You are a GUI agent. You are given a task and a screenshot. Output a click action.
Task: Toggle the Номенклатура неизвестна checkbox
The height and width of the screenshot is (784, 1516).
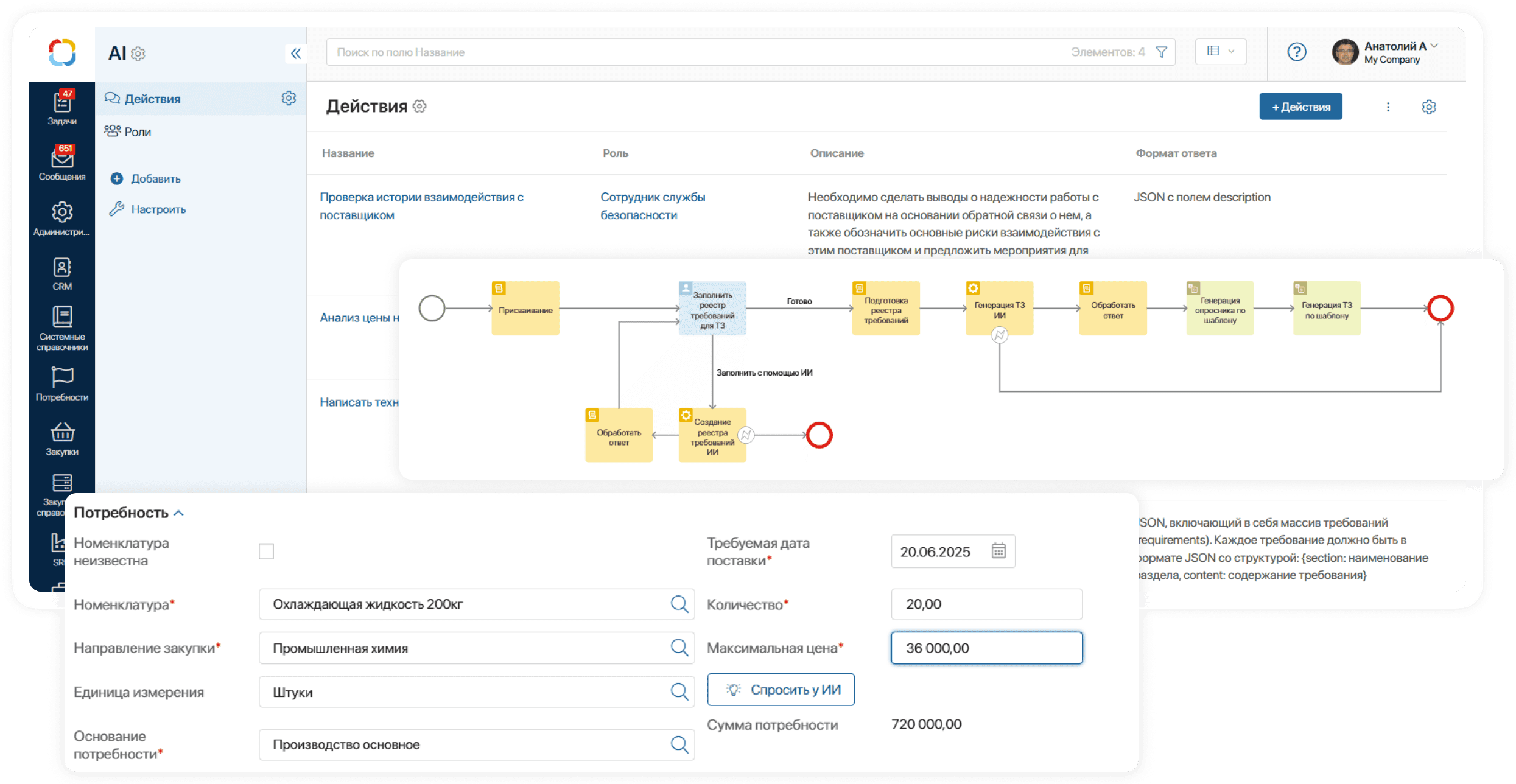click(x=266, y=551)
